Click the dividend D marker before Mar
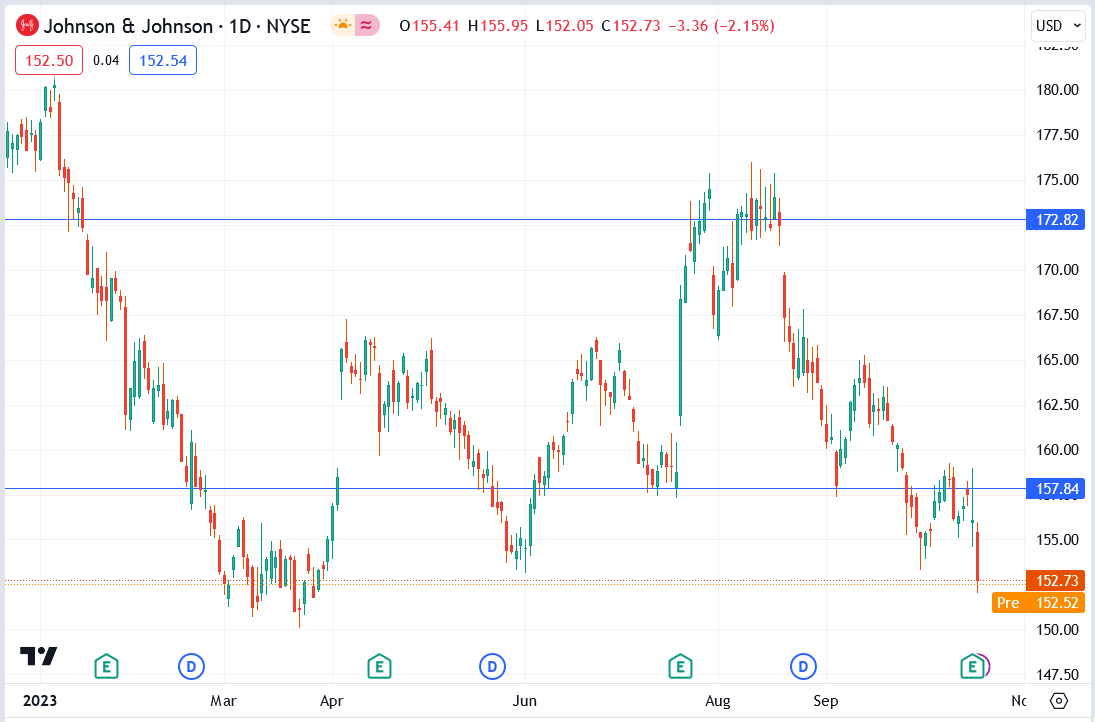 [x=191, y=667]
